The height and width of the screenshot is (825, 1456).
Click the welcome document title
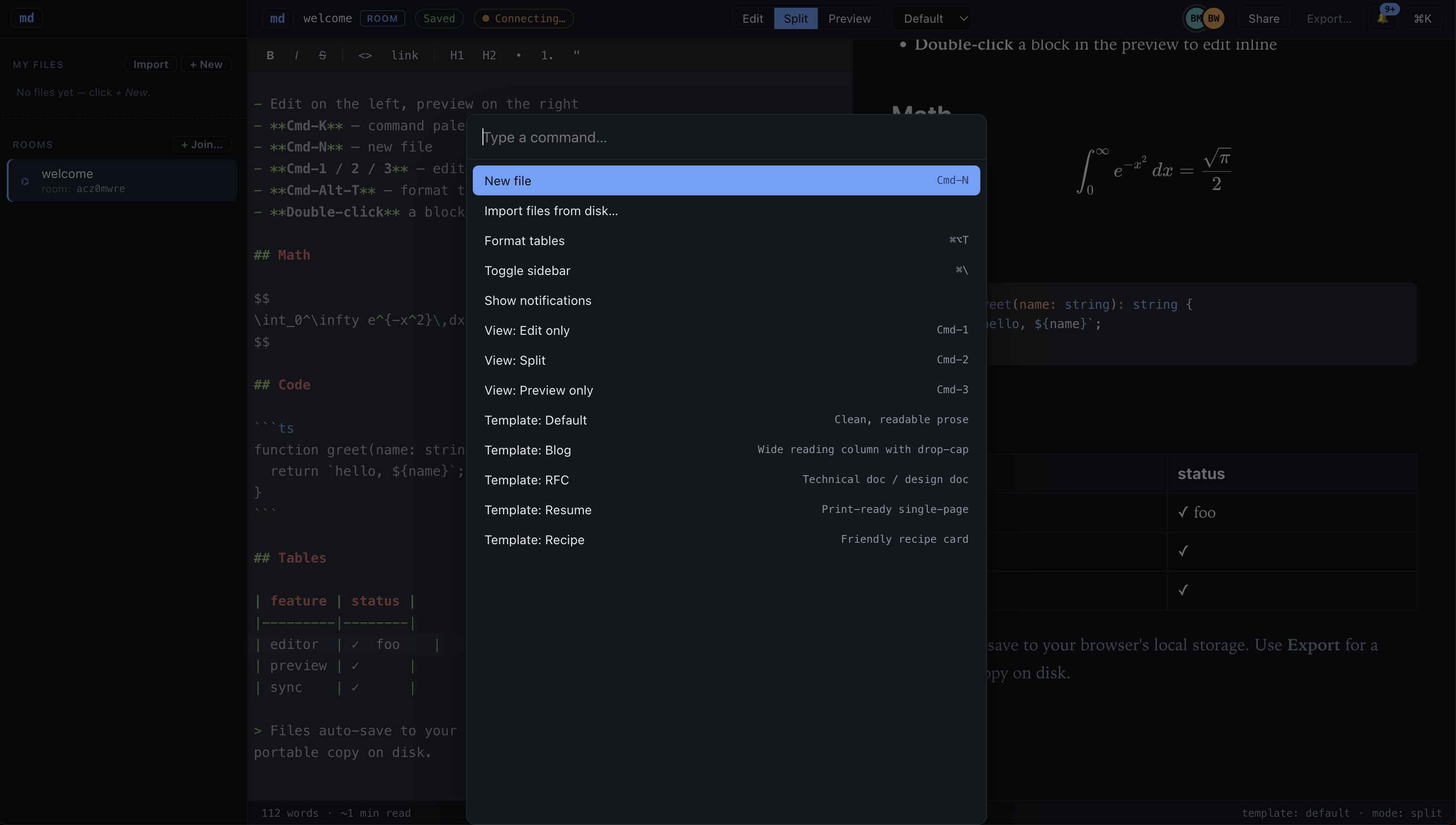(328, 18)
